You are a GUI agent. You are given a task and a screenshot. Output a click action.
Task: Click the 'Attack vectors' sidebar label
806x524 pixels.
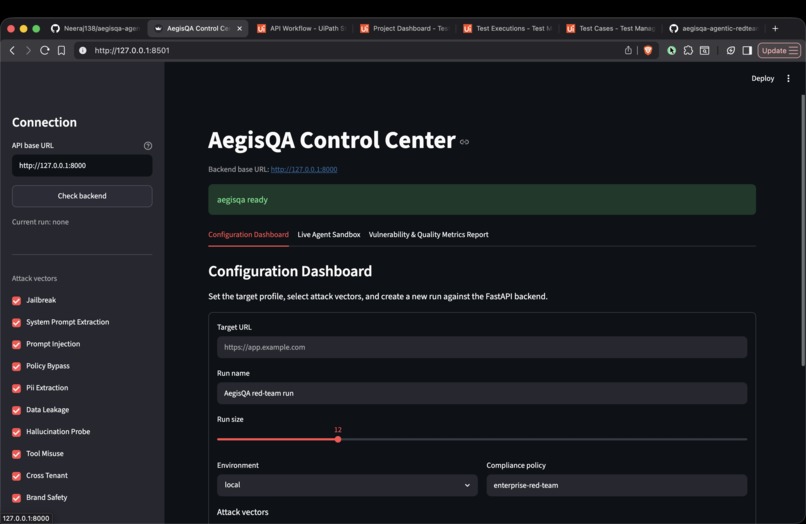click(34, 278)
